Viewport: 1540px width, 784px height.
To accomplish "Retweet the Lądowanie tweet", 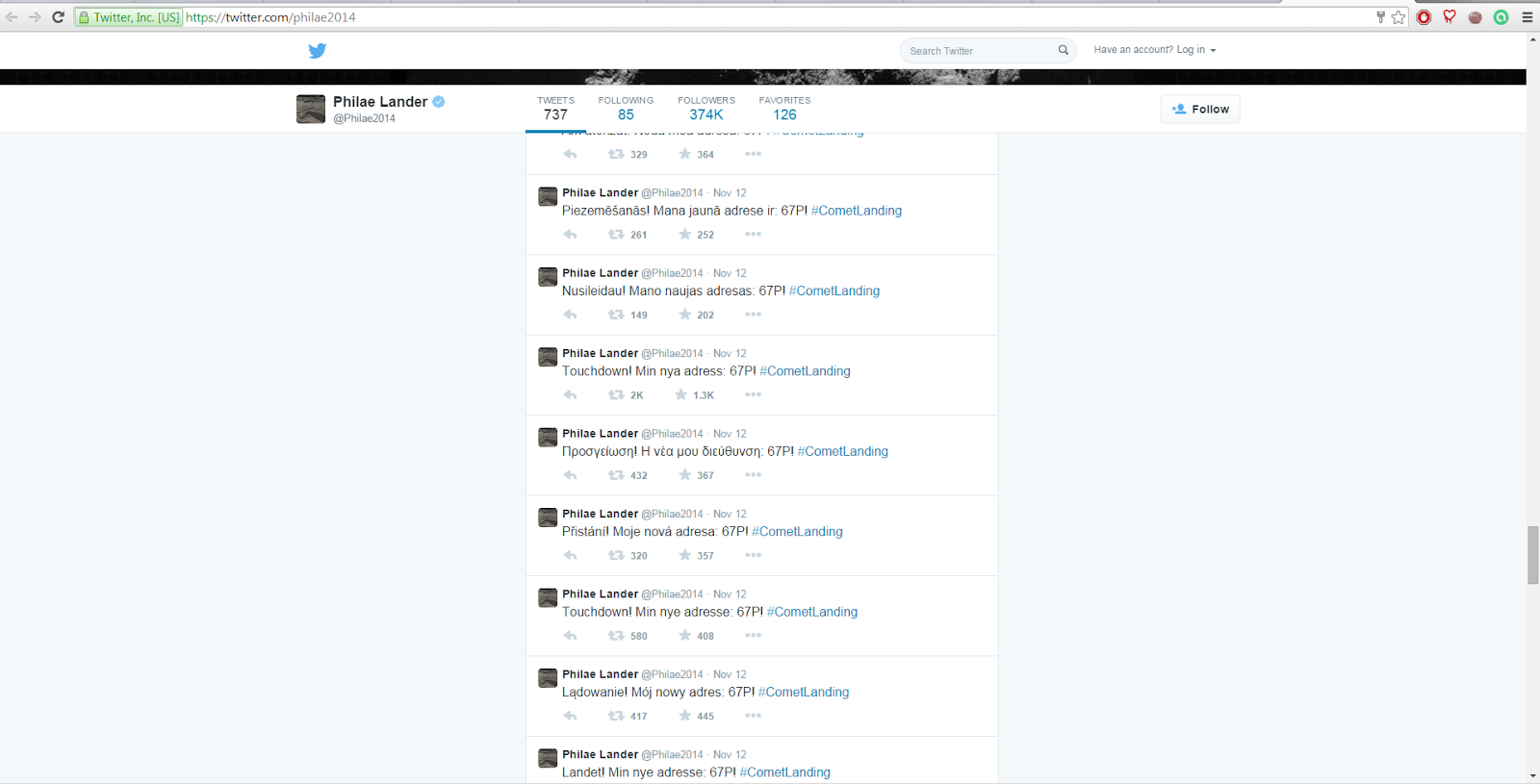I will point(616,716).
